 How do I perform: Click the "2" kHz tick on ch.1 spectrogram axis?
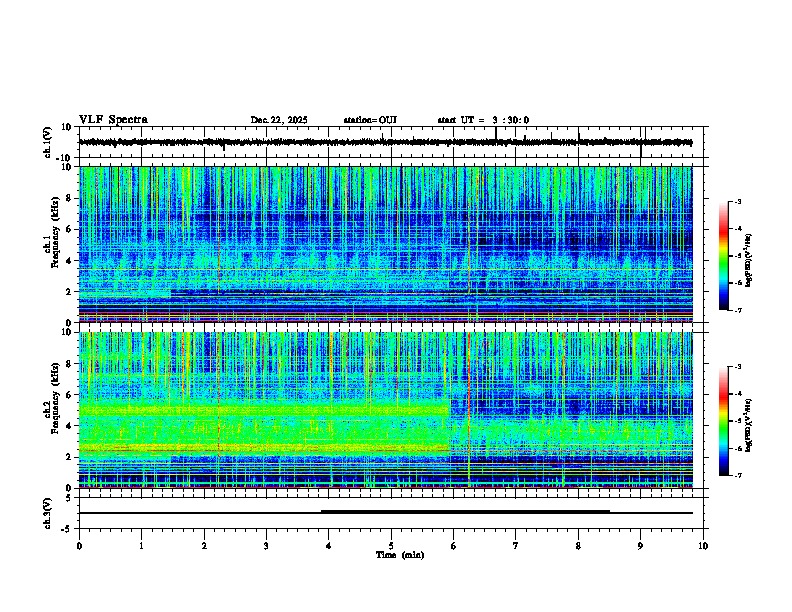tap(70, 291)
